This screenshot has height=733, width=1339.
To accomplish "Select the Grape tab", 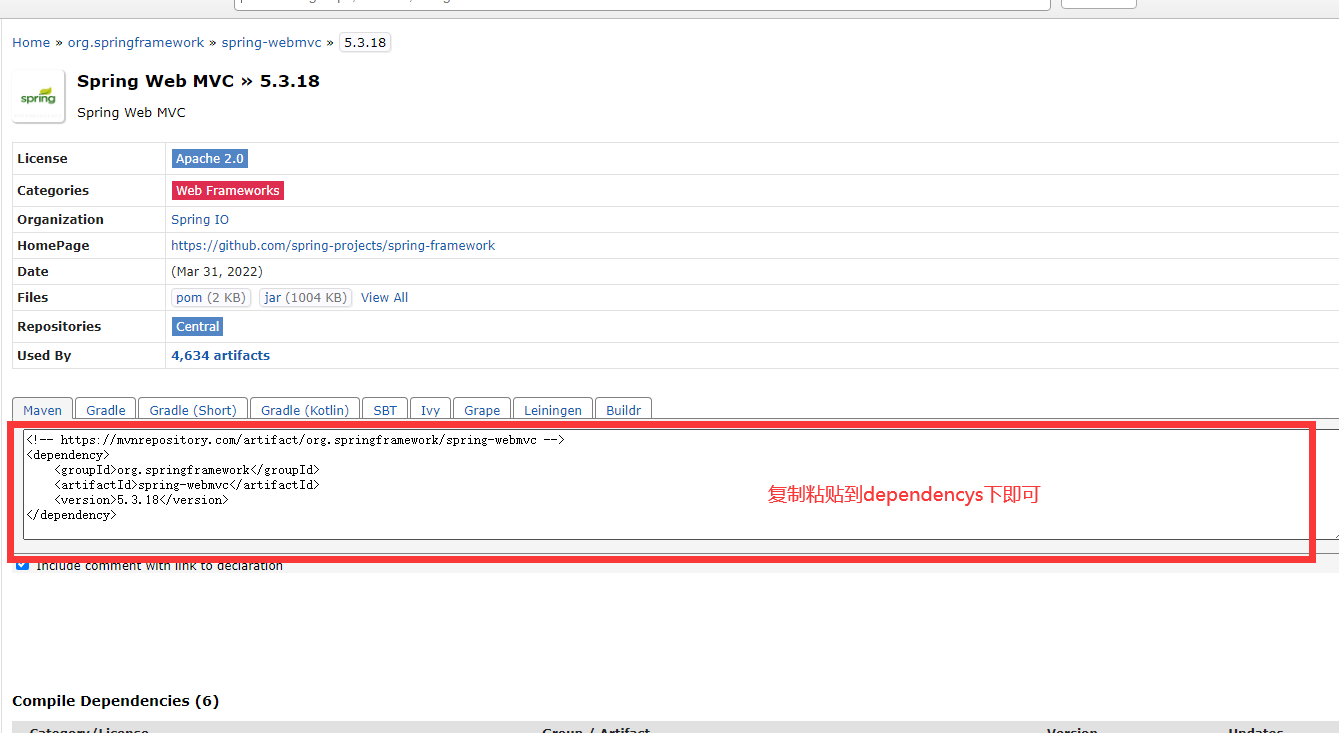I will click(482, 410).
